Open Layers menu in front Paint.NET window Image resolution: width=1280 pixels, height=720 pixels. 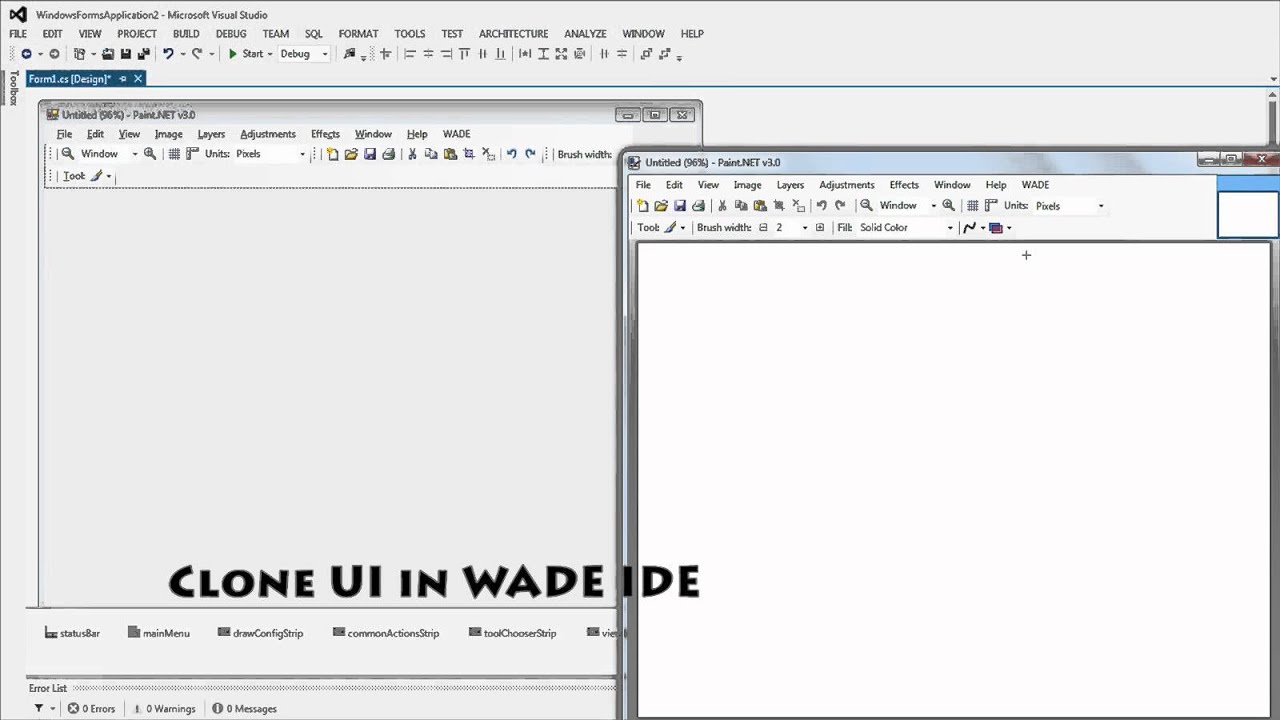pyautogui.click(x=790, y=185)
